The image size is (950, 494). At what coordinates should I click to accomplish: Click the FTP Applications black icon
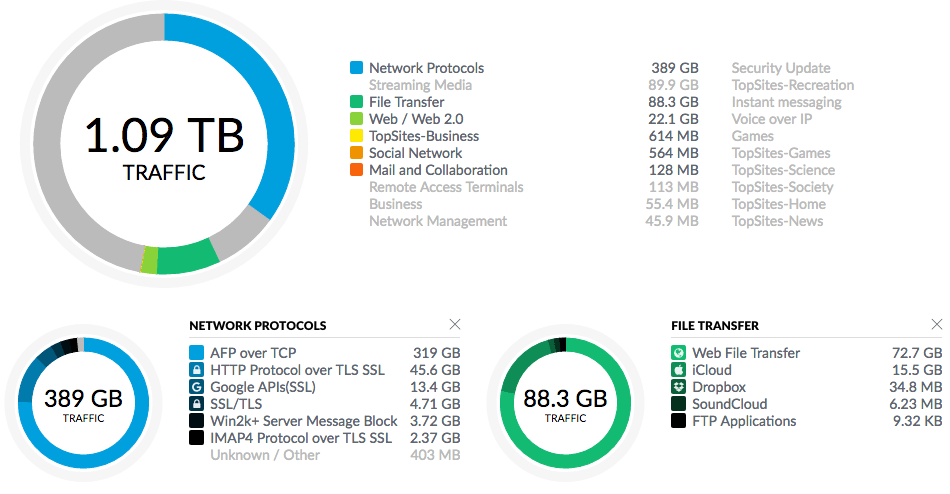[x=678, y=421]
